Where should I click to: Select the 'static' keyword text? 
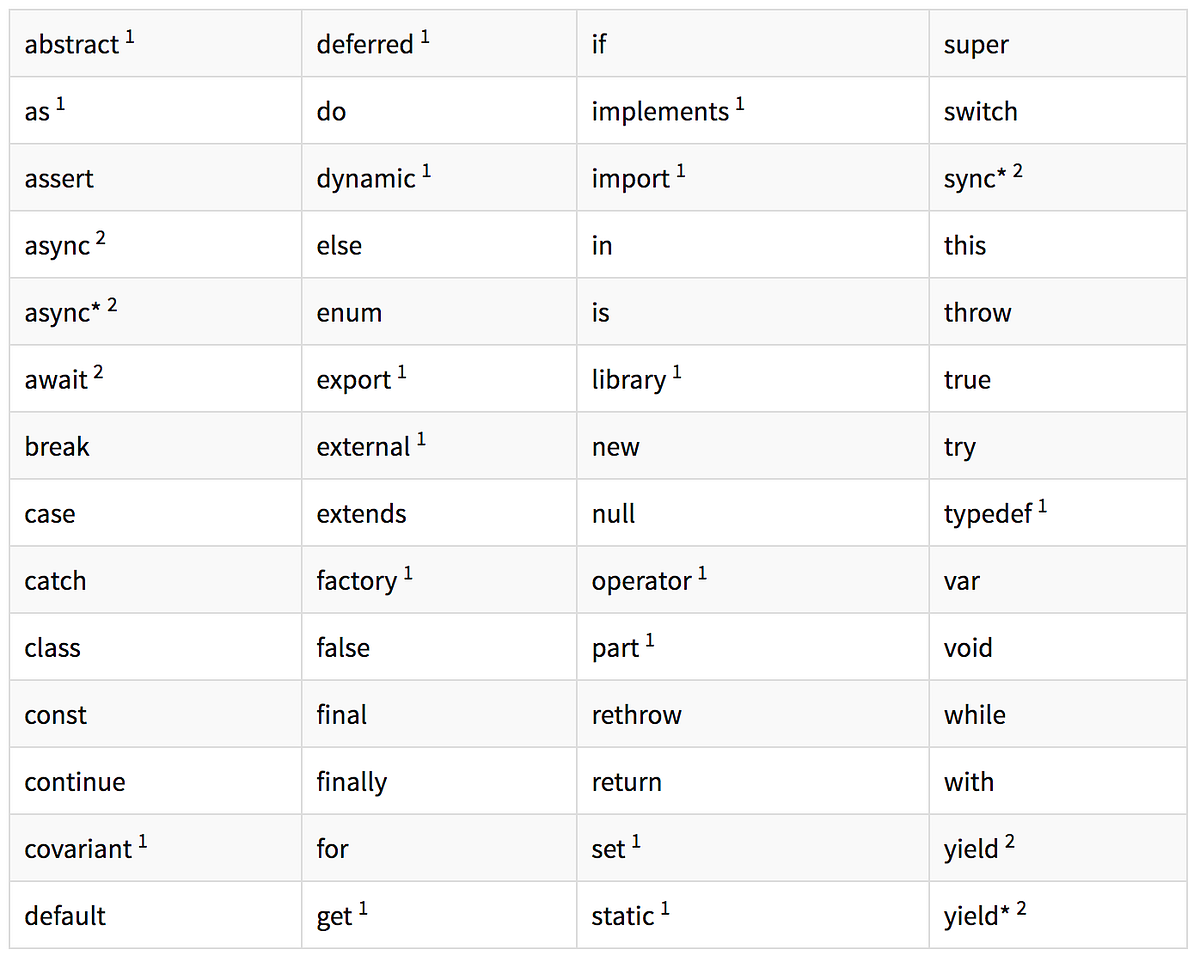[x=623, y=916]
